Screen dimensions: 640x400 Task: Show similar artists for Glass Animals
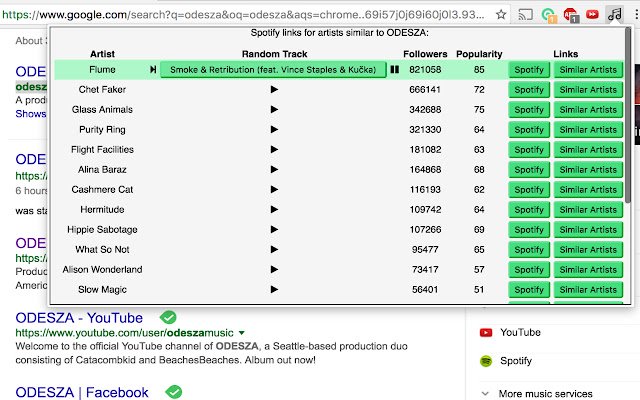pyautogui.click(x=588, y=110)
